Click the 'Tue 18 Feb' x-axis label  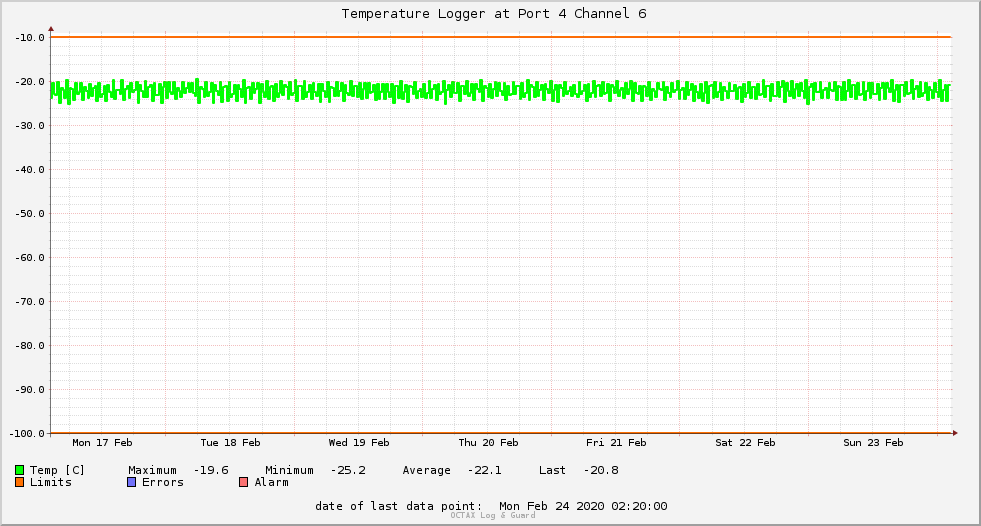point(230,443)
